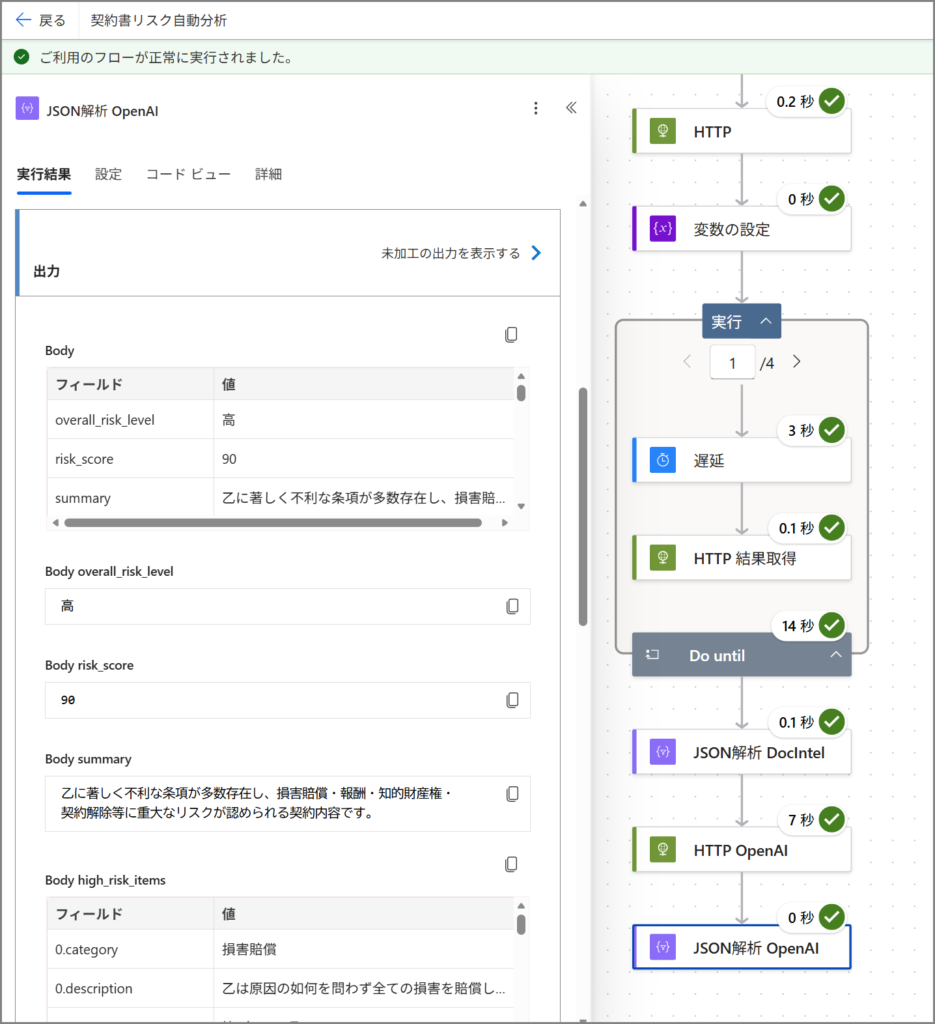
Task: Copy the Body summary text
Action: coord(512,794)
